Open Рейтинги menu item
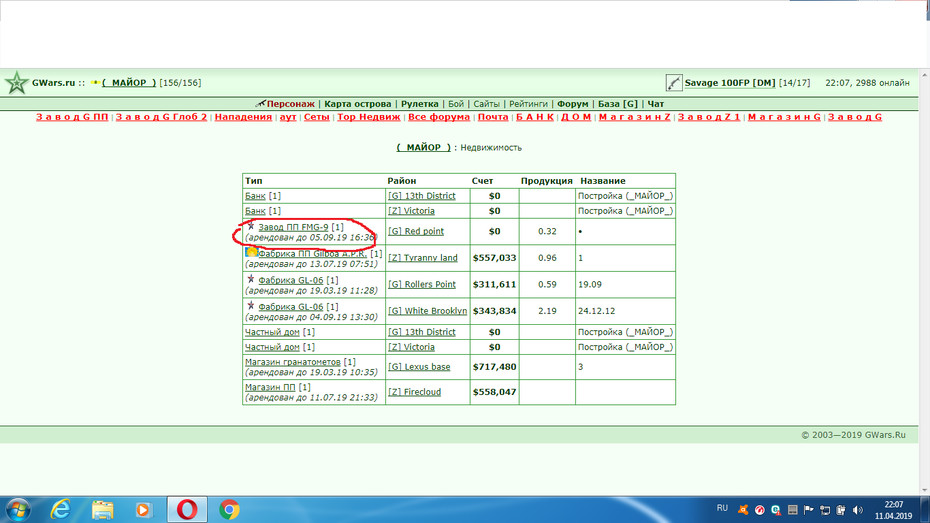The height and width of the screenshot is (523, 930). coord(528,104)
